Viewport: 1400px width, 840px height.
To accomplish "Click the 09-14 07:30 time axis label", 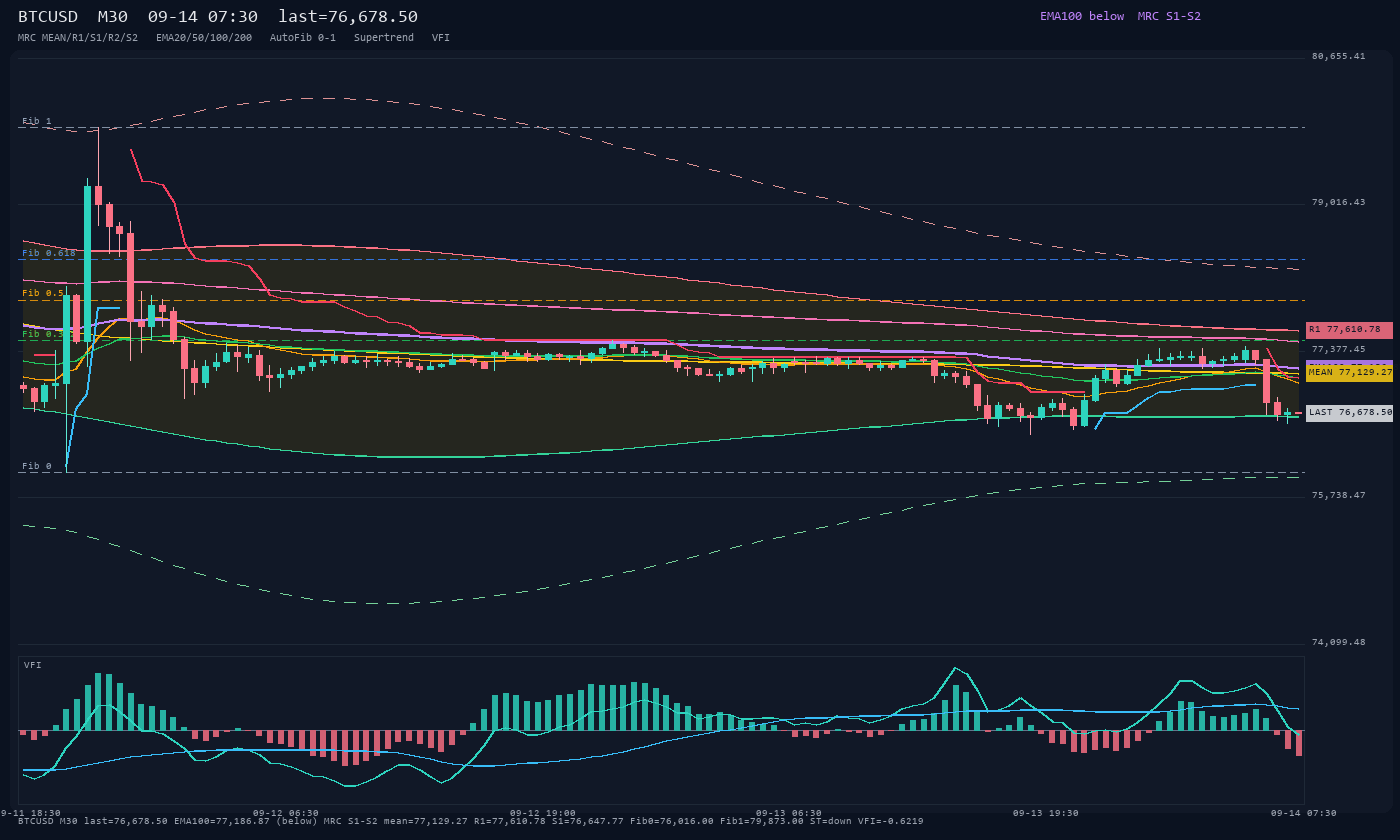I will point(1303,813).
